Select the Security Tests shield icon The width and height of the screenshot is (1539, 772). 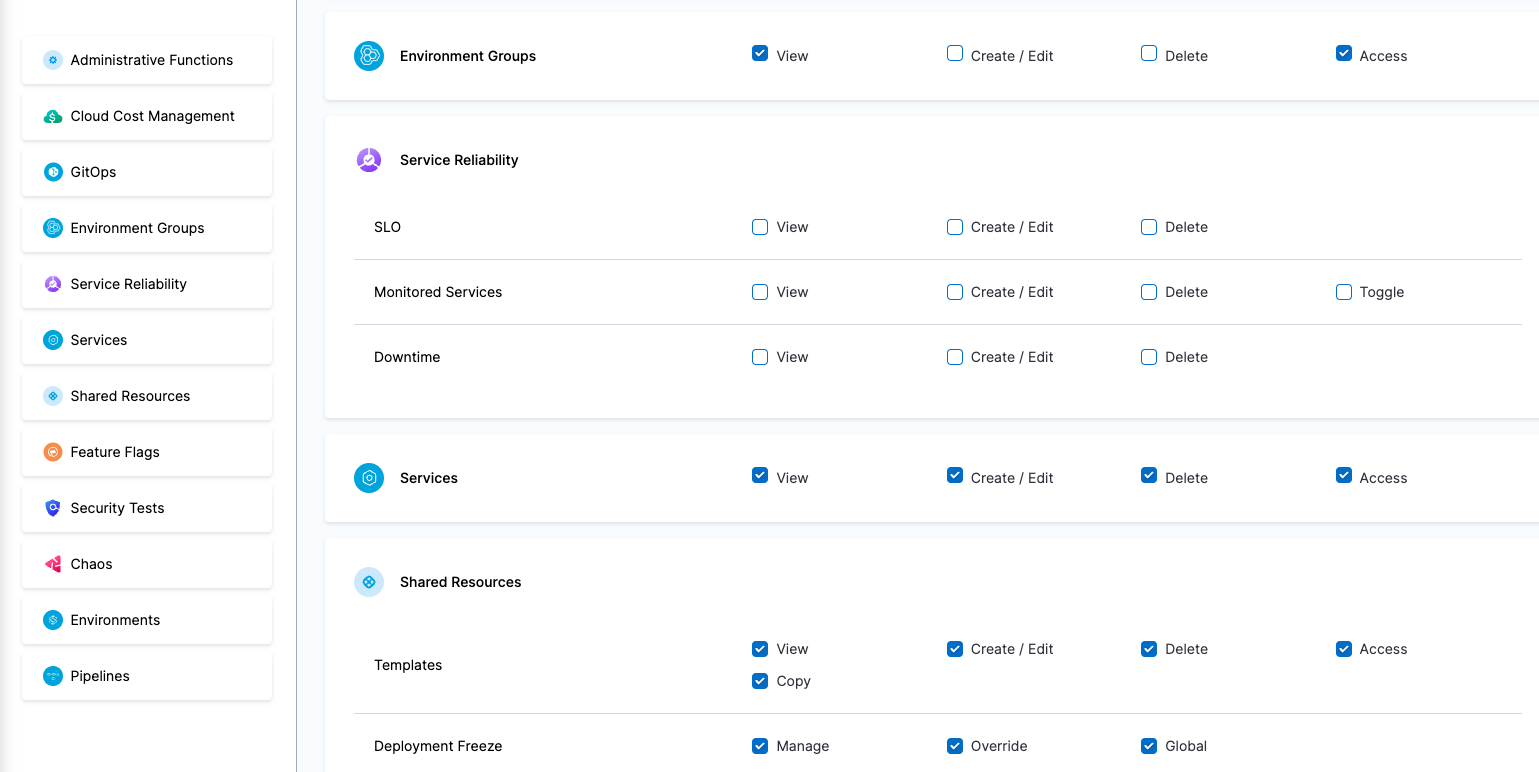pyautogui.click(x=52, y=508)
